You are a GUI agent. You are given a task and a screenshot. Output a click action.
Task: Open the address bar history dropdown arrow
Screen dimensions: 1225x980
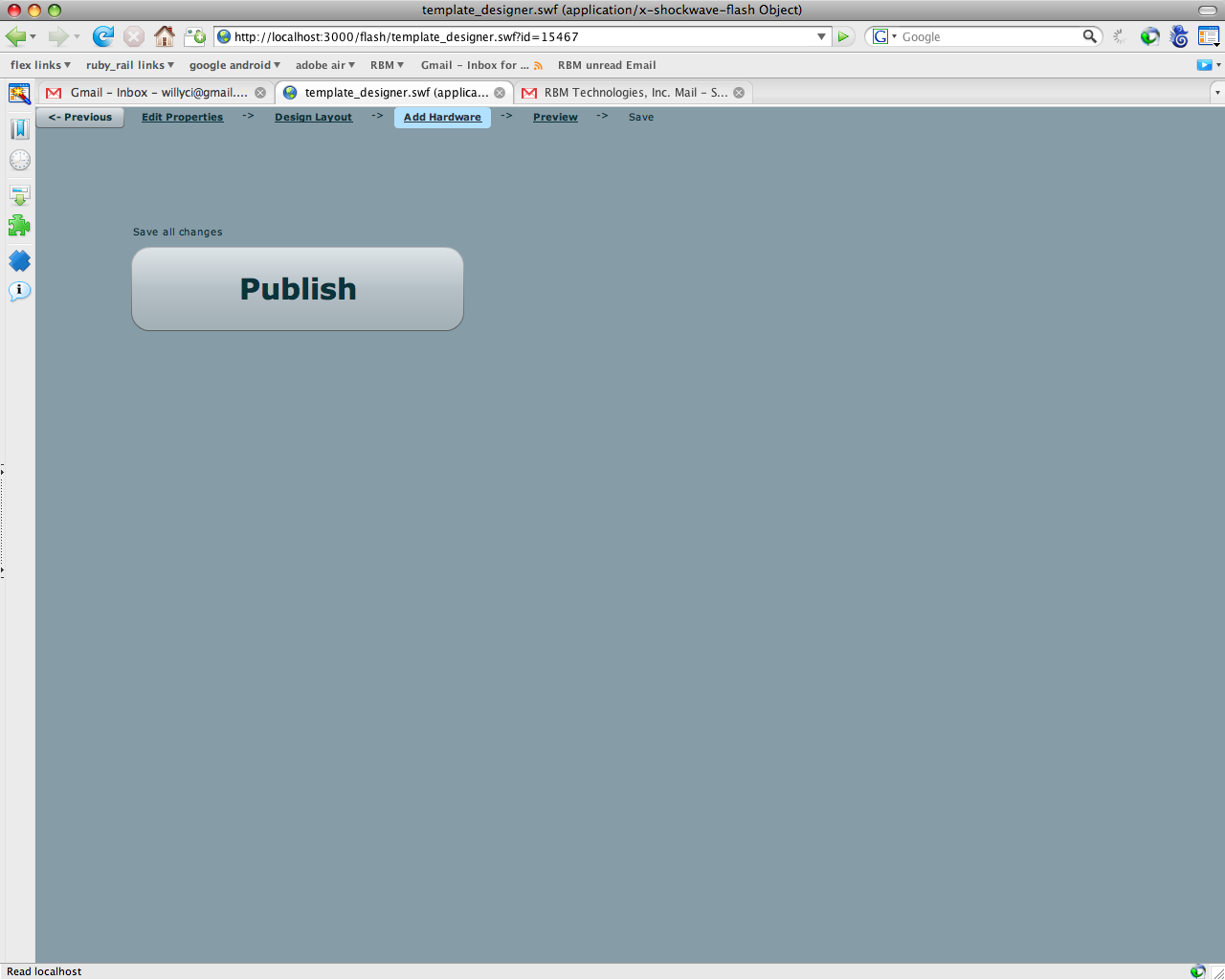point(820,36)
